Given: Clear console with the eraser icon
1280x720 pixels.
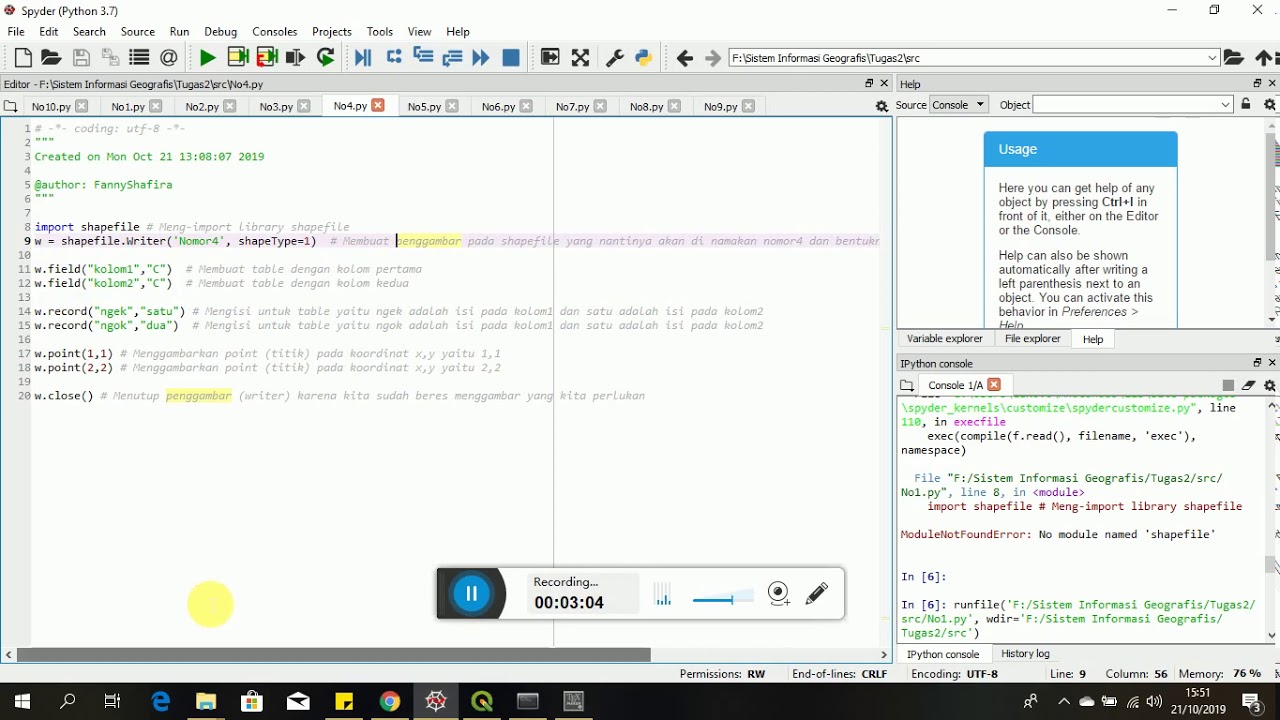Looking at the screenshot, I should point(1249,385).
